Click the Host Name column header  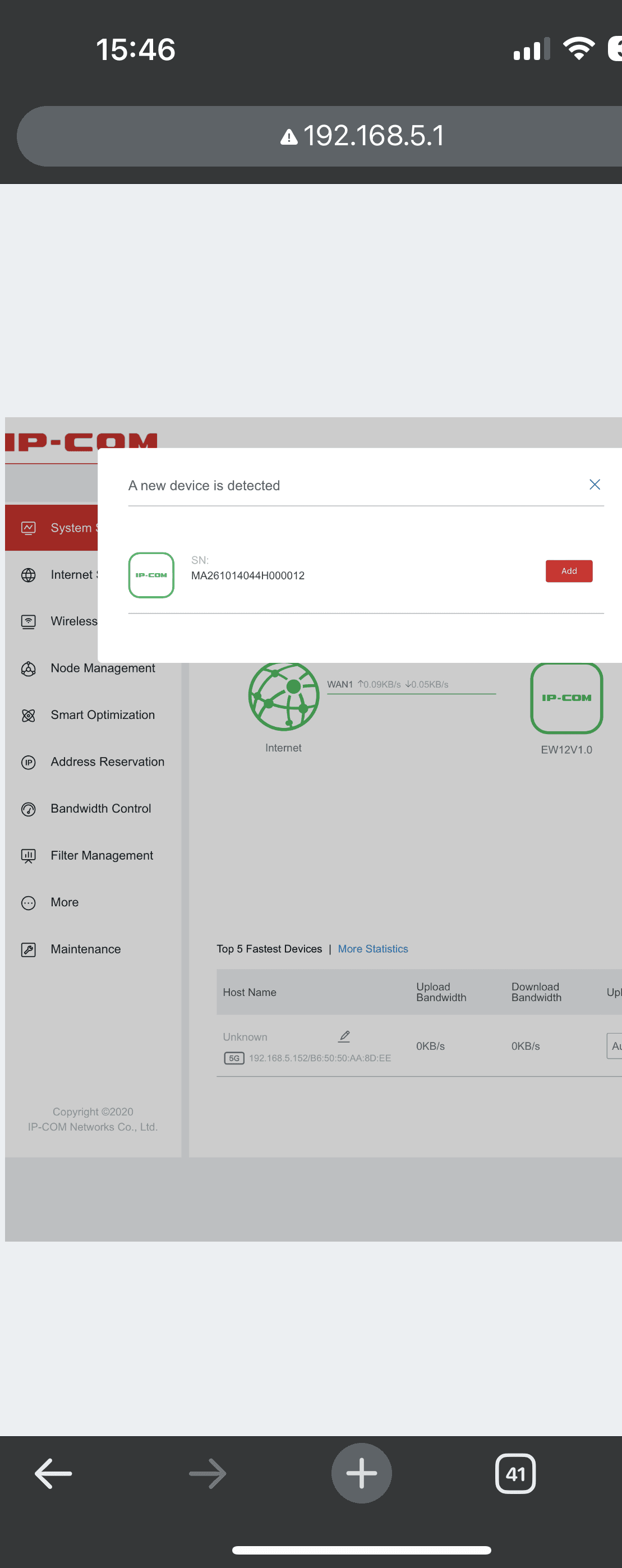[250, 992]
